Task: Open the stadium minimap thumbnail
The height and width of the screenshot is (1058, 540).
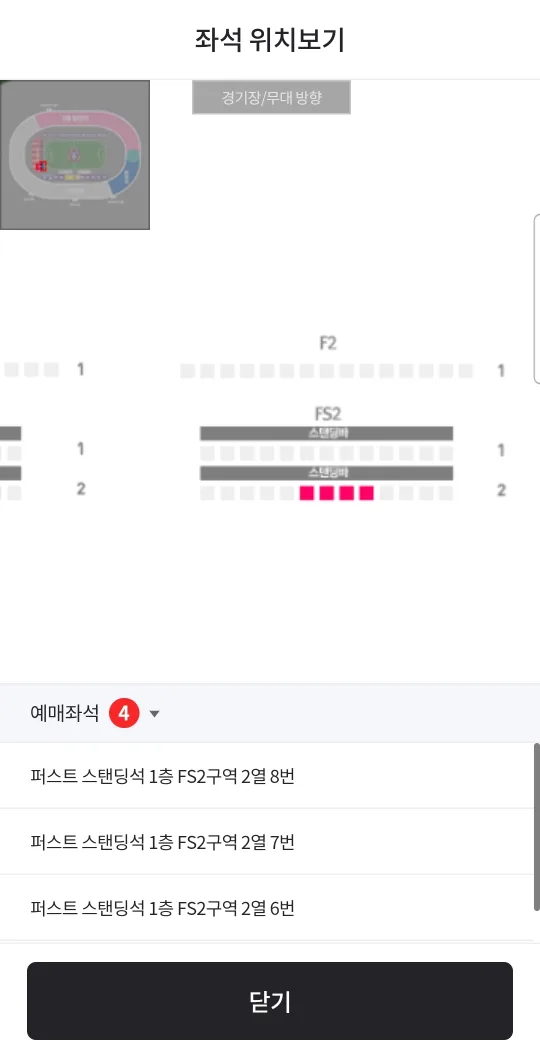Action: point(74,155)
